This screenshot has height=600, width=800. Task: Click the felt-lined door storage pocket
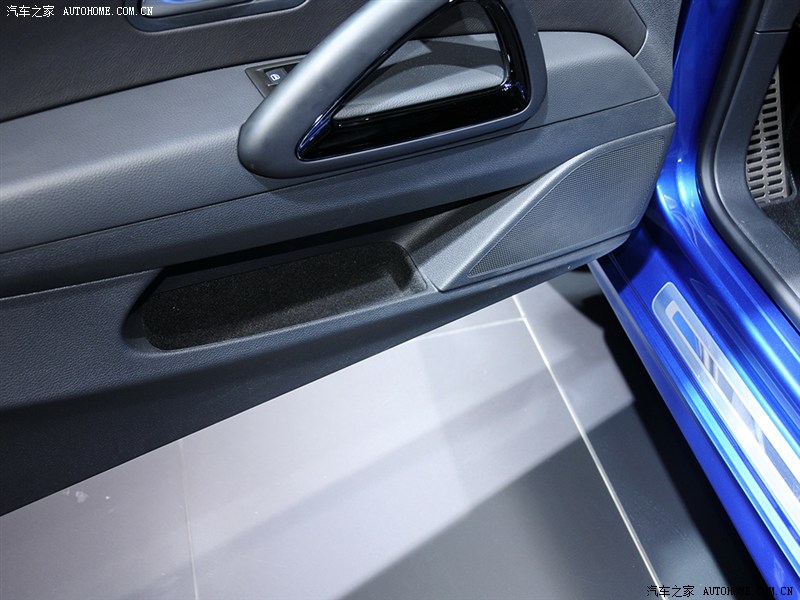[x=280, y=295]
